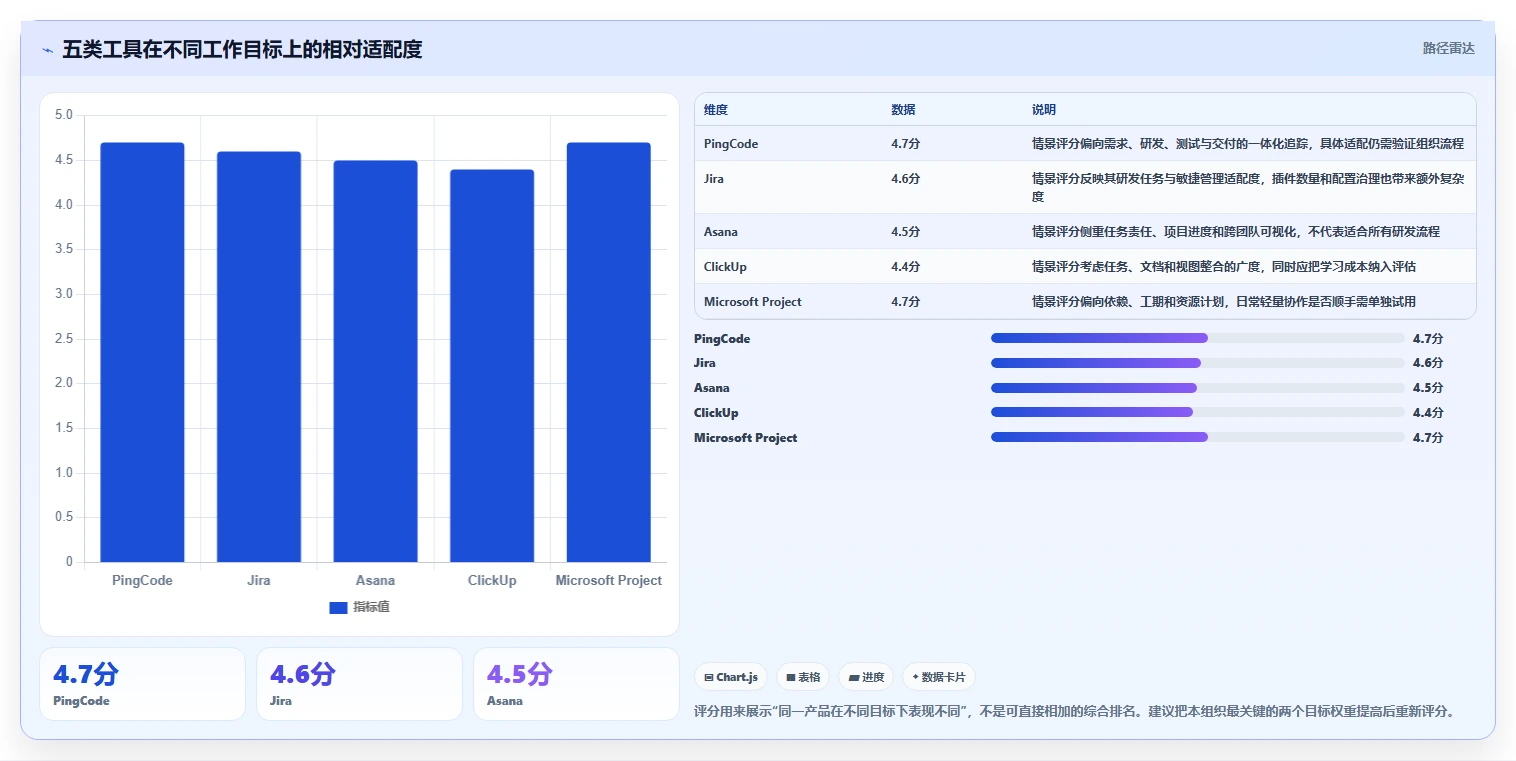Open the Asana 4.5分 stat card

(576, 684)
